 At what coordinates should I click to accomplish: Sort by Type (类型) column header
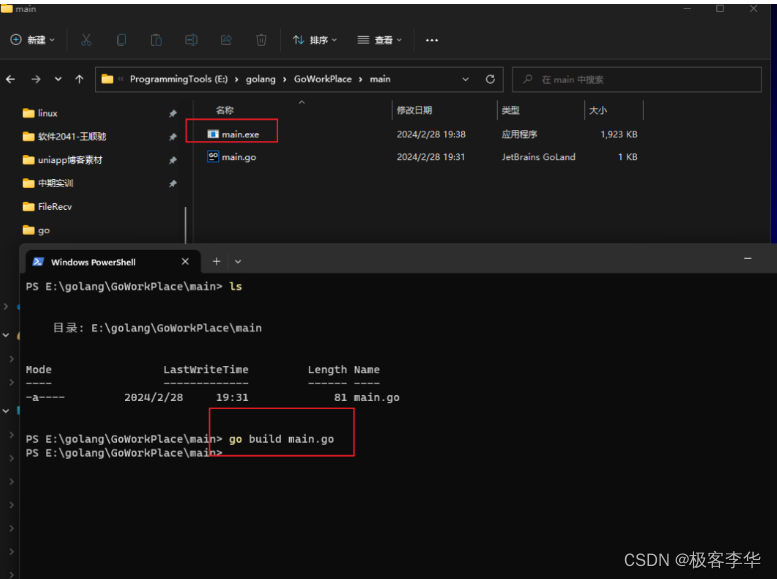coord(510,110)
